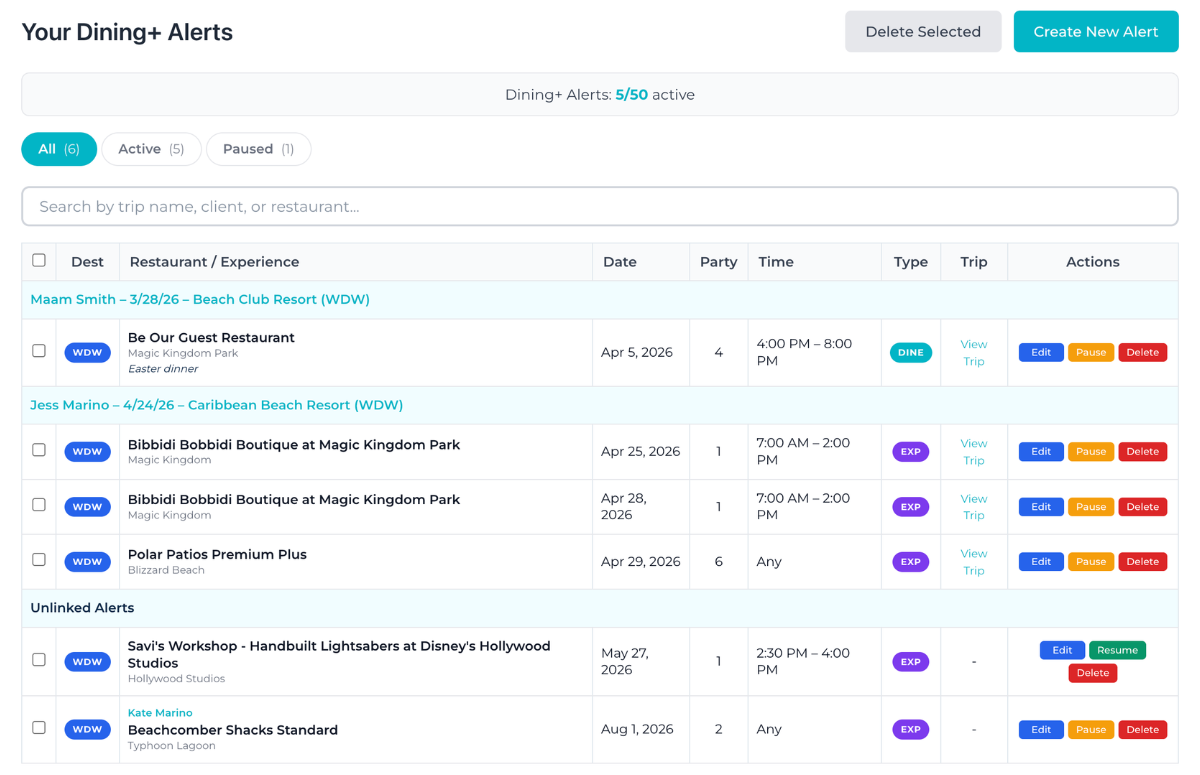
Task: Click the search by trip name field
Action: point(600,206)
